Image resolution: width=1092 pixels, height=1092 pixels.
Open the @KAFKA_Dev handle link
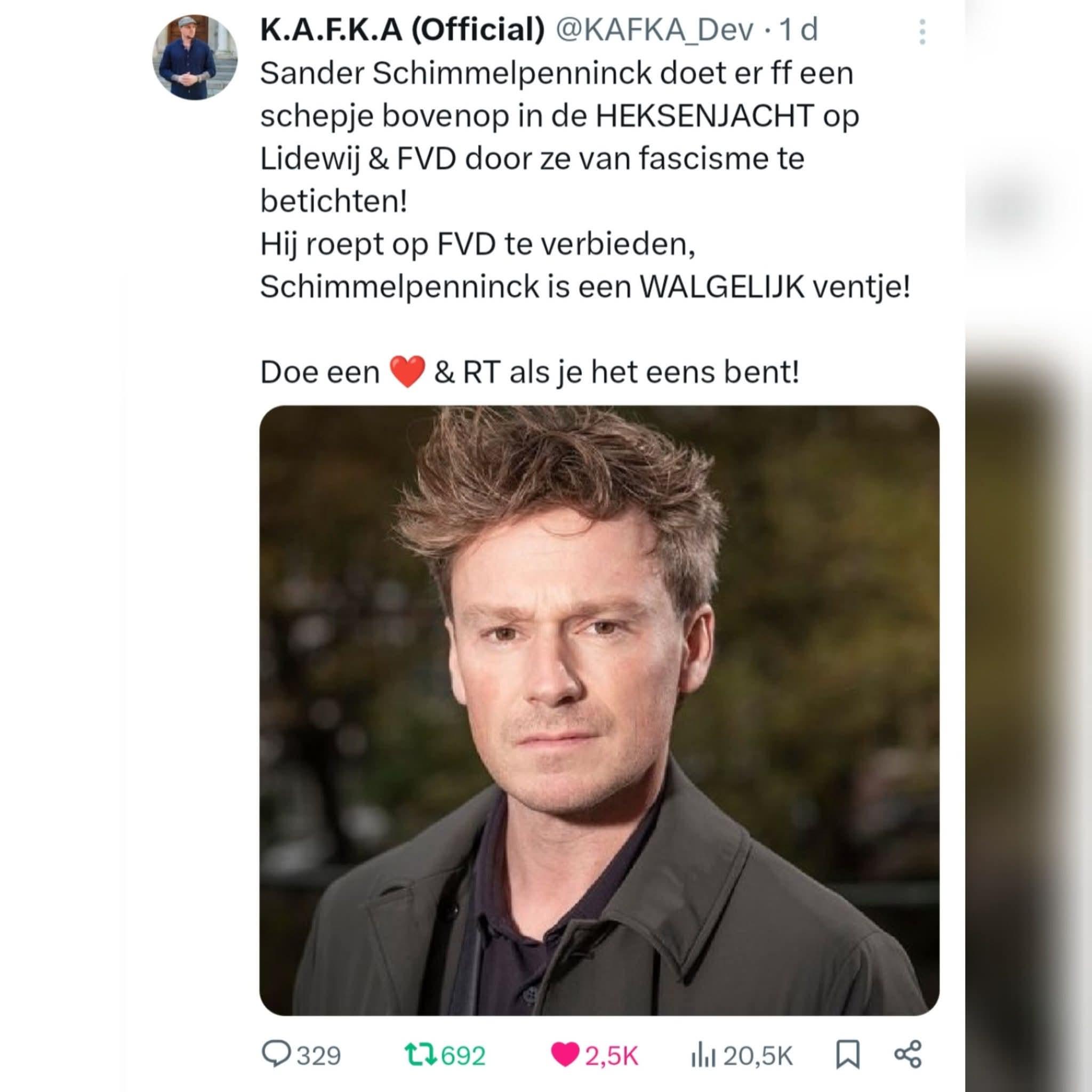pos(656,30)
